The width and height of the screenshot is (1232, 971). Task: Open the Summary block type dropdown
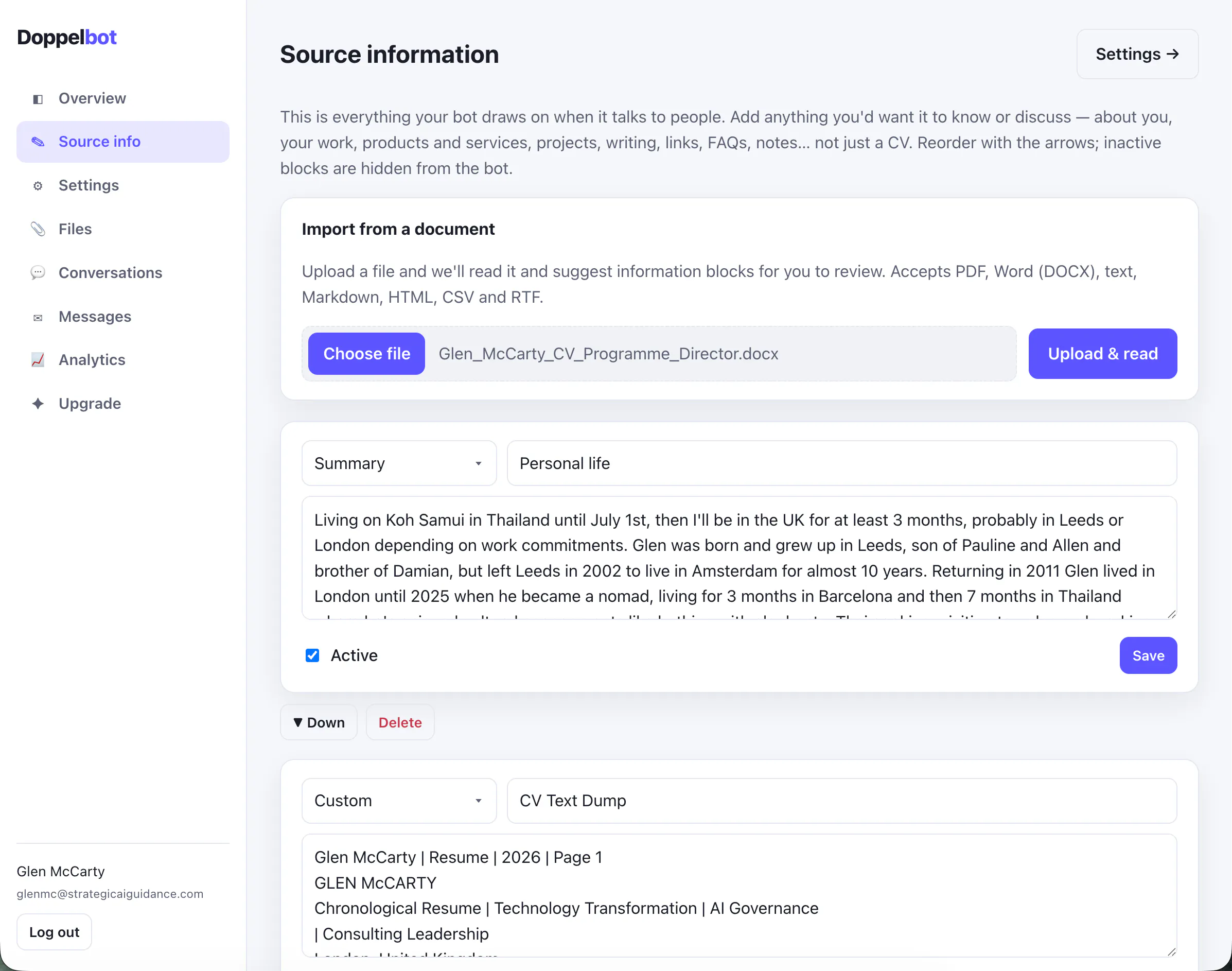pos(399,463)
